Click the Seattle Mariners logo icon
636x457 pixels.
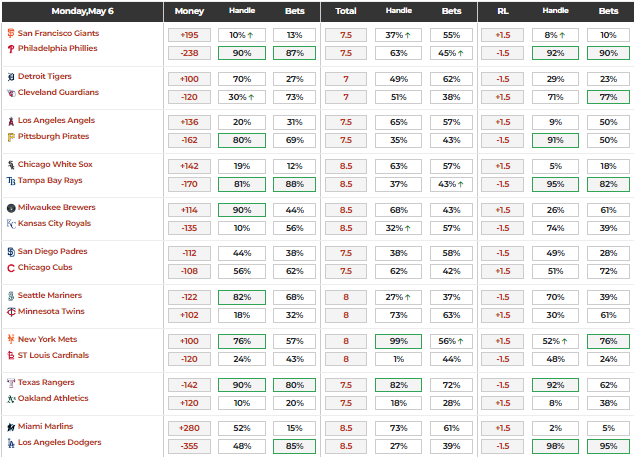click(x=11, y=296)
